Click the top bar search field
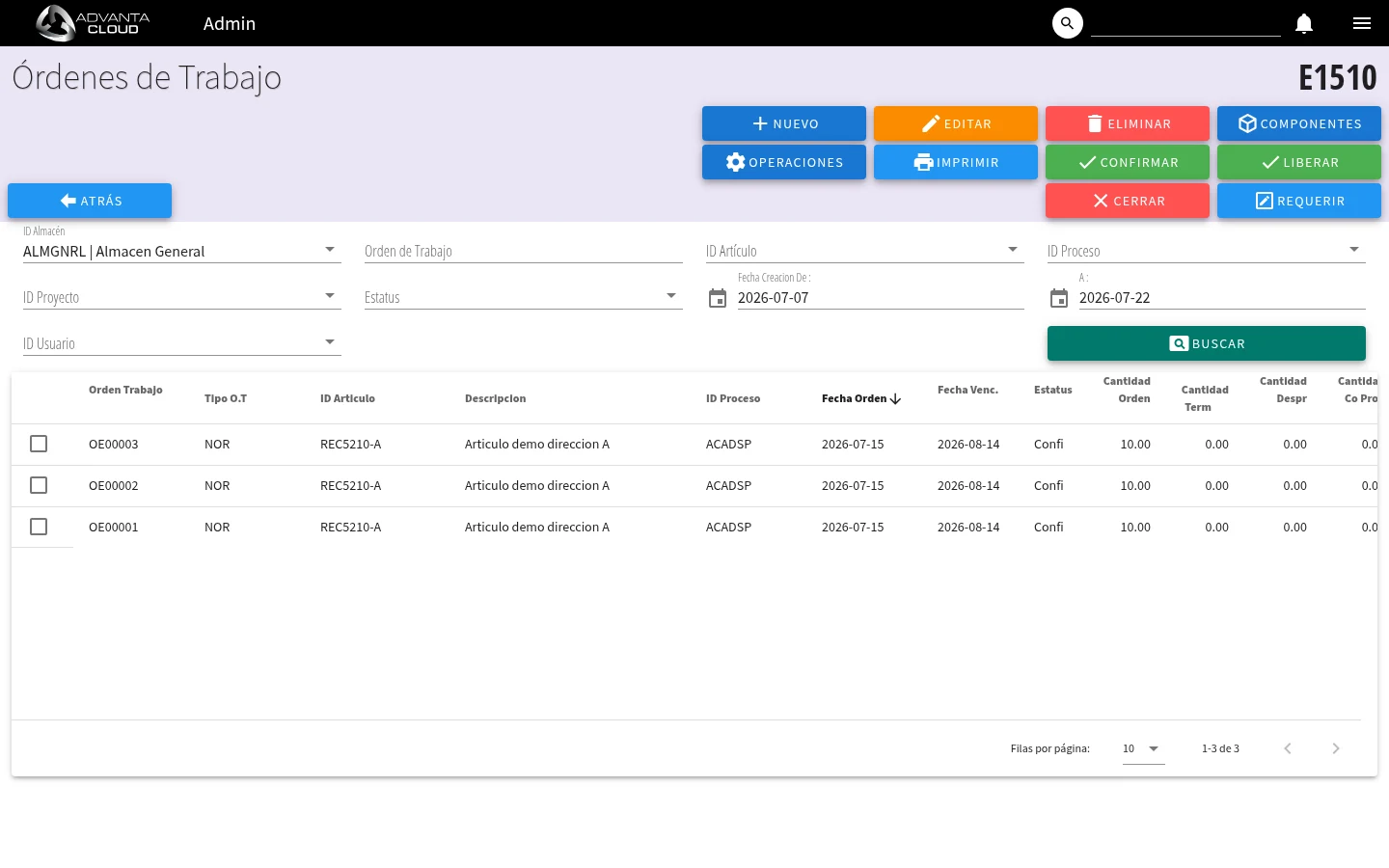This screenshot has height=868, width=1389. pos(1185,23)
